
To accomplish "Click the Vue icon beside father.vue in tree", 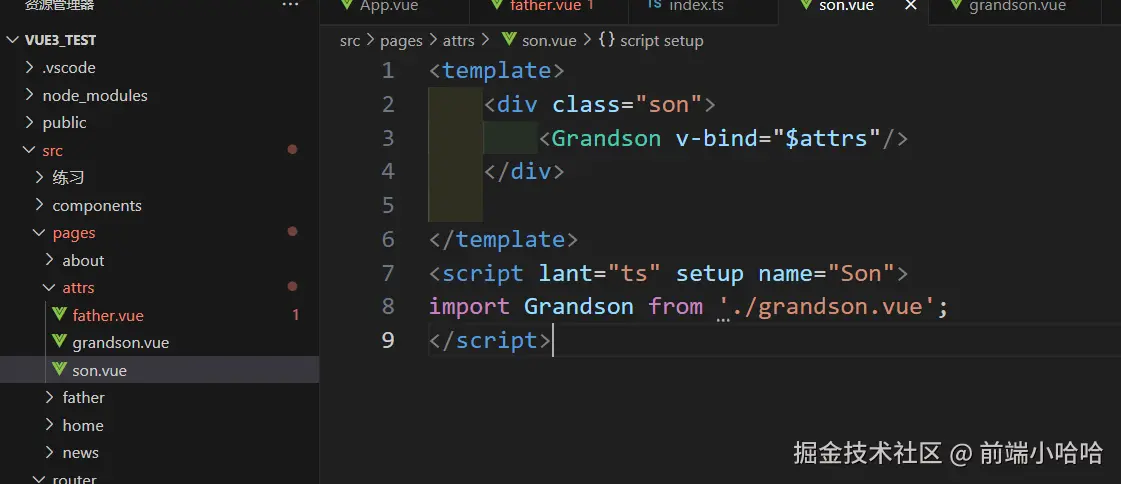I will click(x=59, y=315).
